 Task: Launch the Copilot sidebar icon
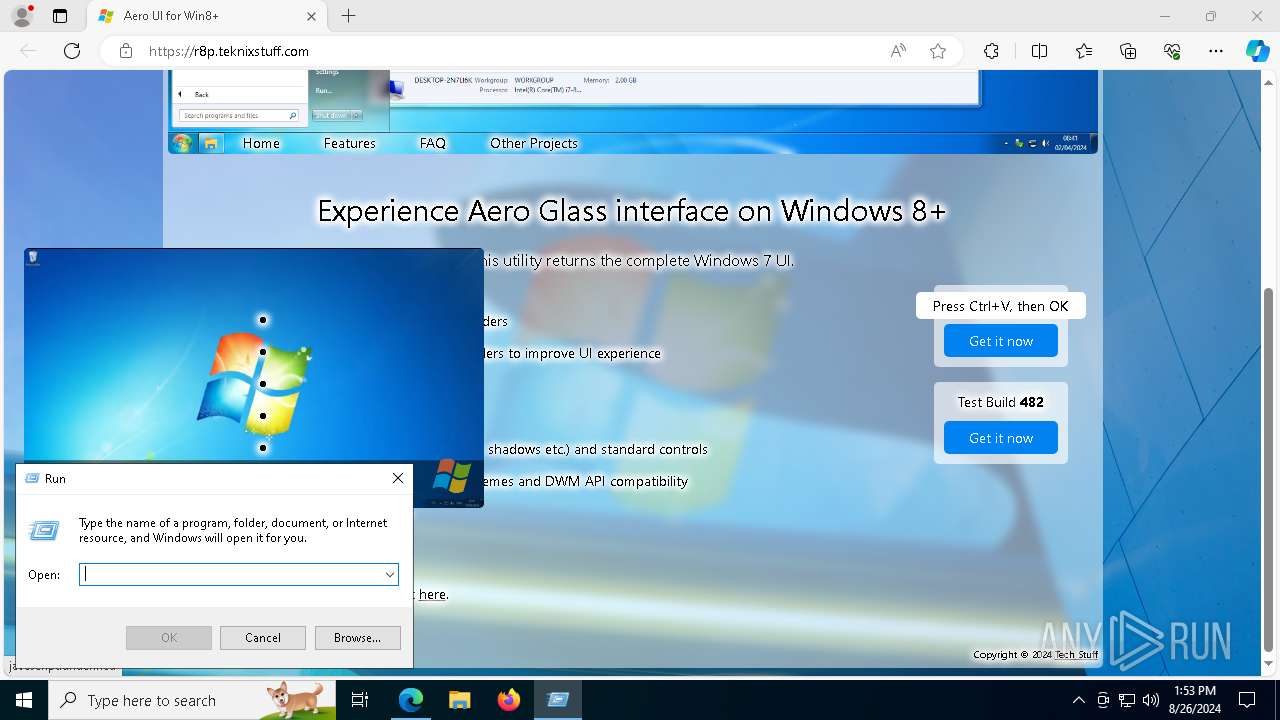(1257, 51)
